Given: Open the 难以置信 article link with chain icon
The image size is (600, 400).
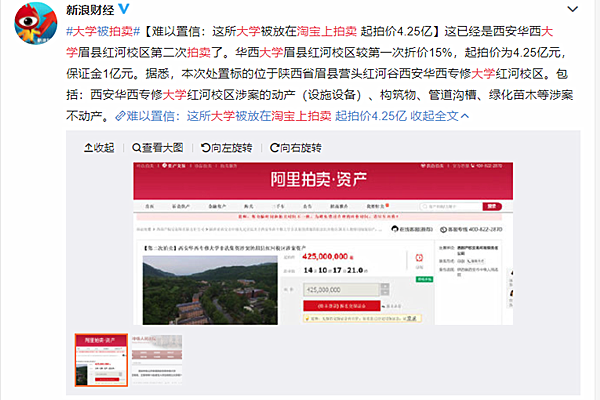Looking at the screenshot, I should pos(261,116).
